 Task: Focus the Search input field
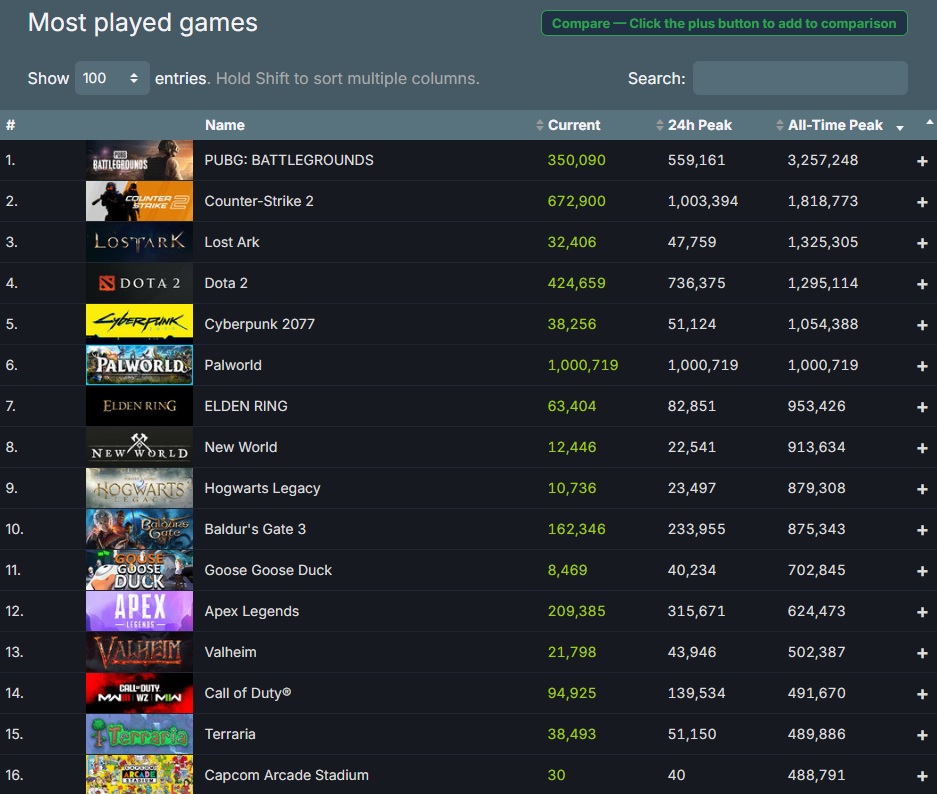coord(800,78)
